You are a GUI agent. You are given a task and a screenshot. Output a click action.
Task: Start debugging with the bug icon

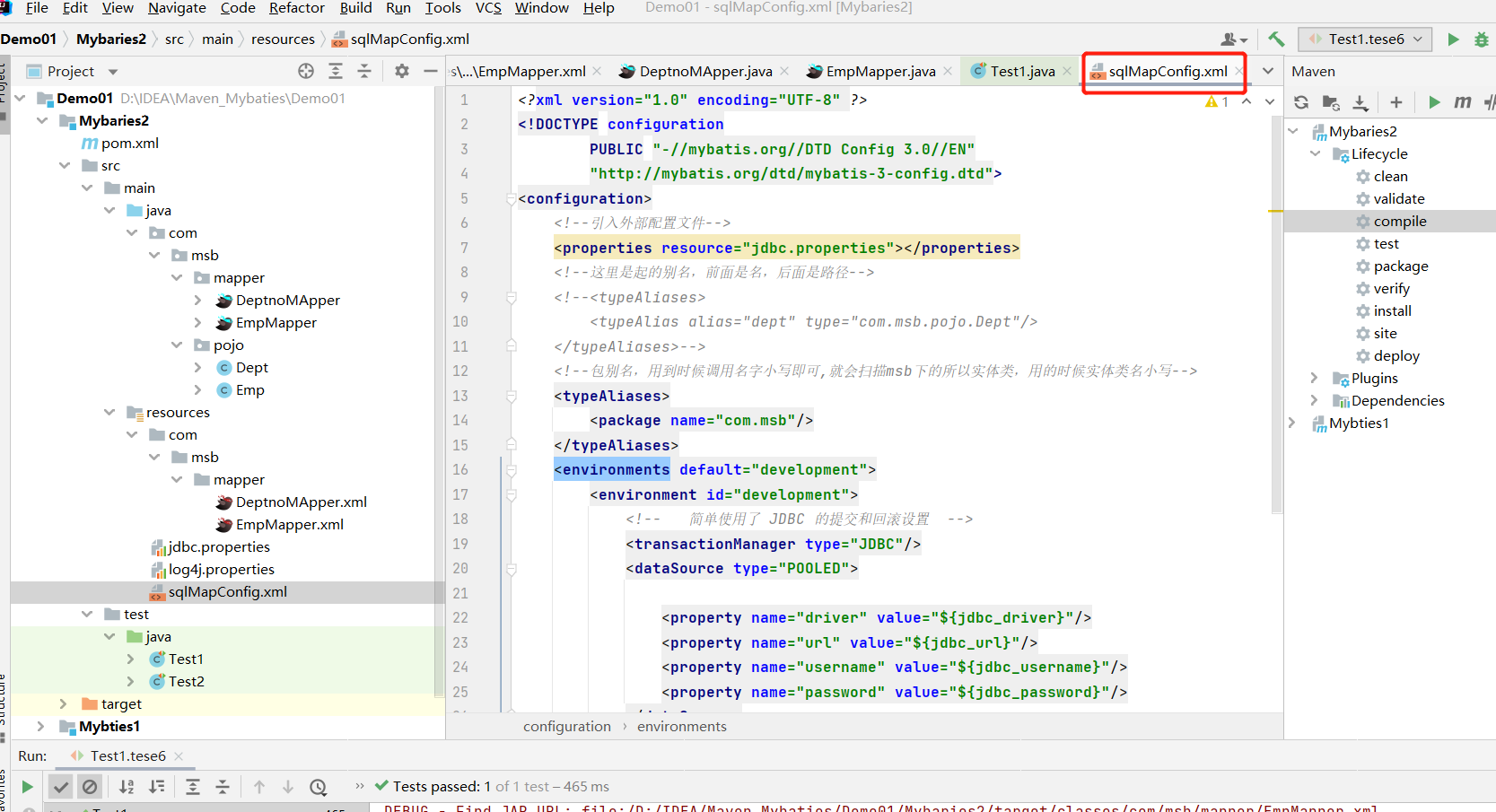1482,39
